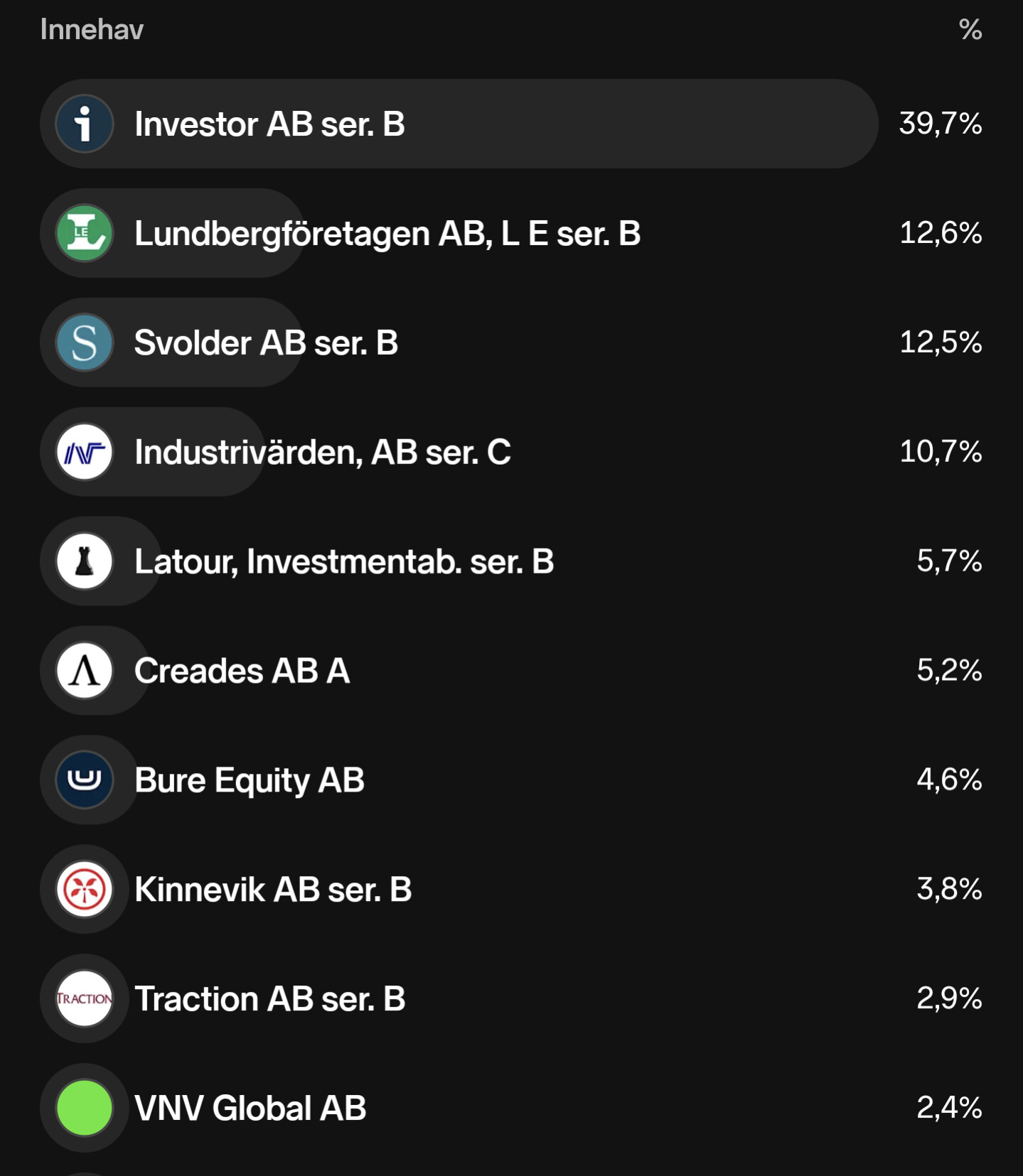
Task: Click the 39,7% Investor allocation value
Action: pos(940,124)
